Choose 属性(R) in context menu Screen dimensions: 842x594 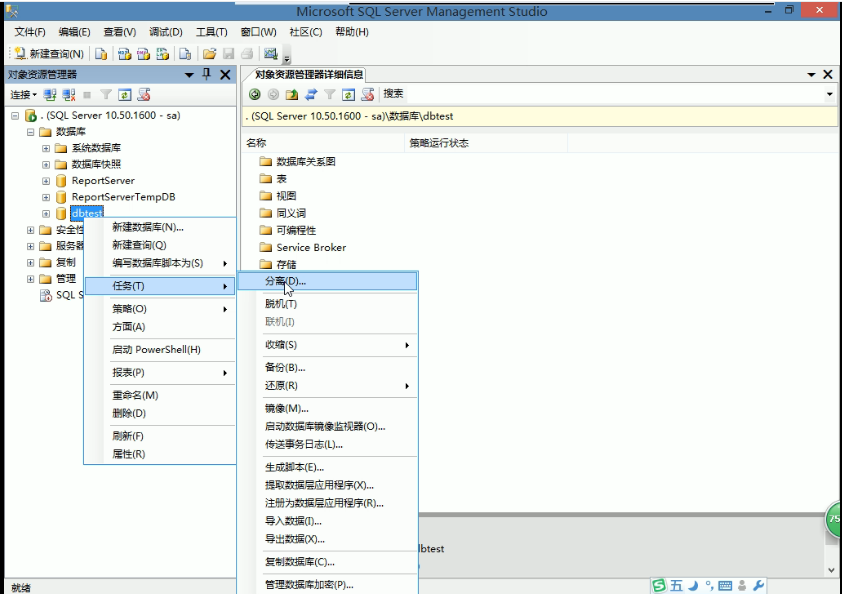[x=160, y=454]
